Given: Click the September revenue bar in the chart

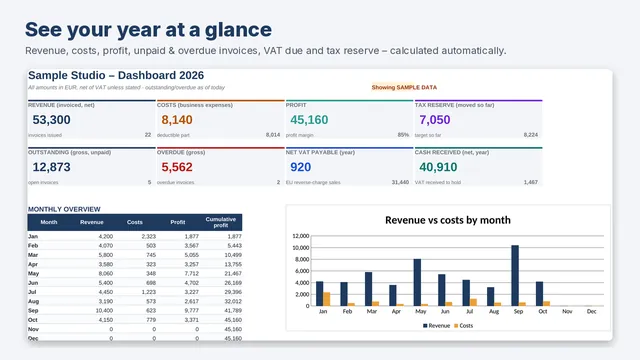Looking at the screenshot, I should click(x=515, y=276).
